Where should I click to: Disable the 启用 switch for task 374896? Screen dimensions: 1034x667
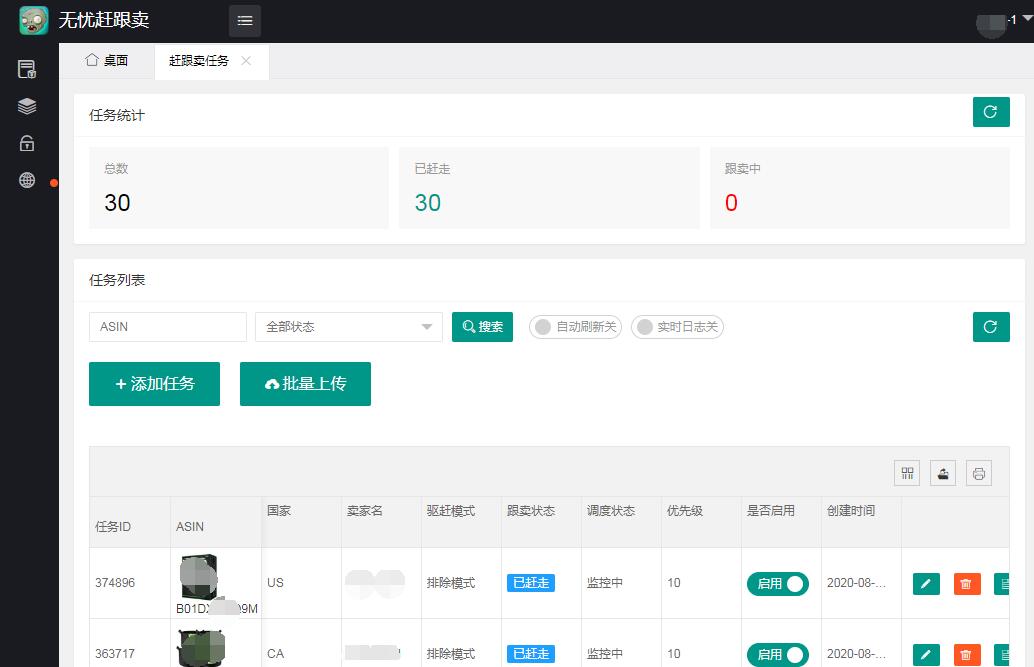pyautogui.click(x=778, y=584)
